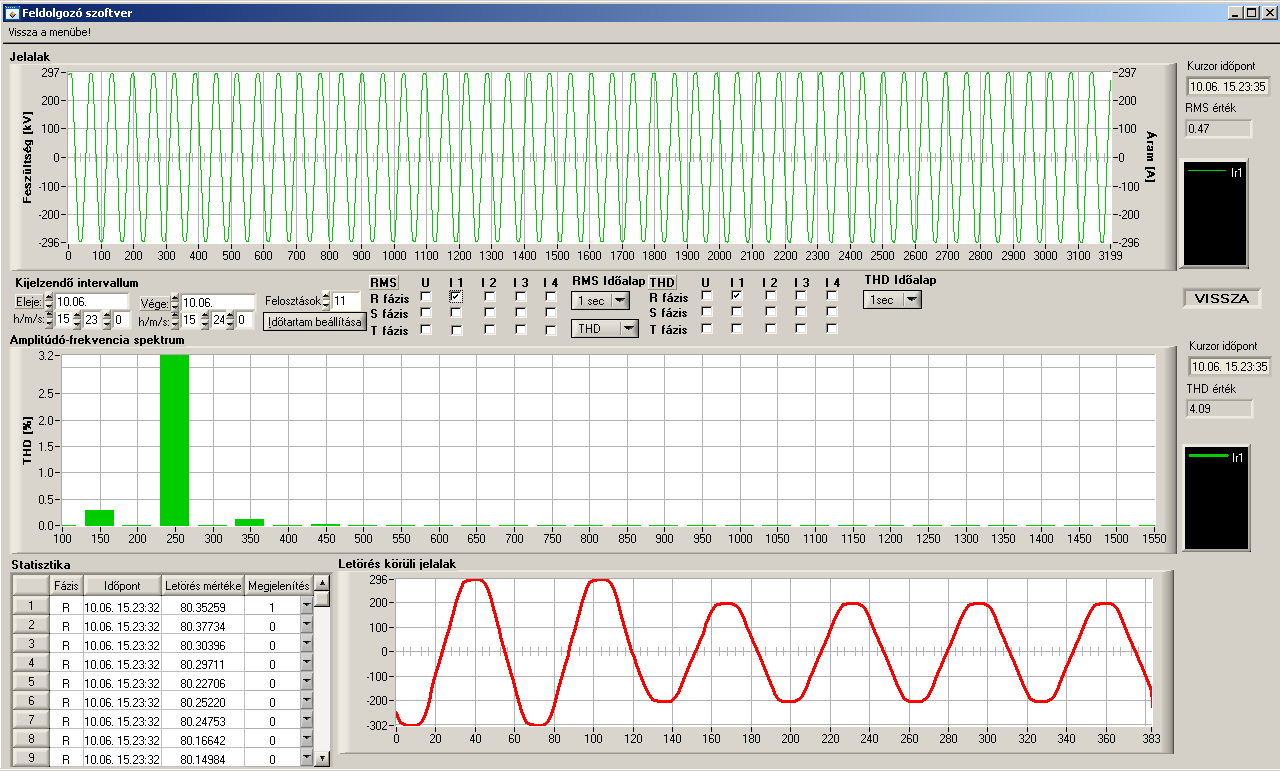Image resolution: width=1280 pixels, height=771 pixels.
Task: Click the lower Kurzor időpont field
Action: coord(1228,367)
